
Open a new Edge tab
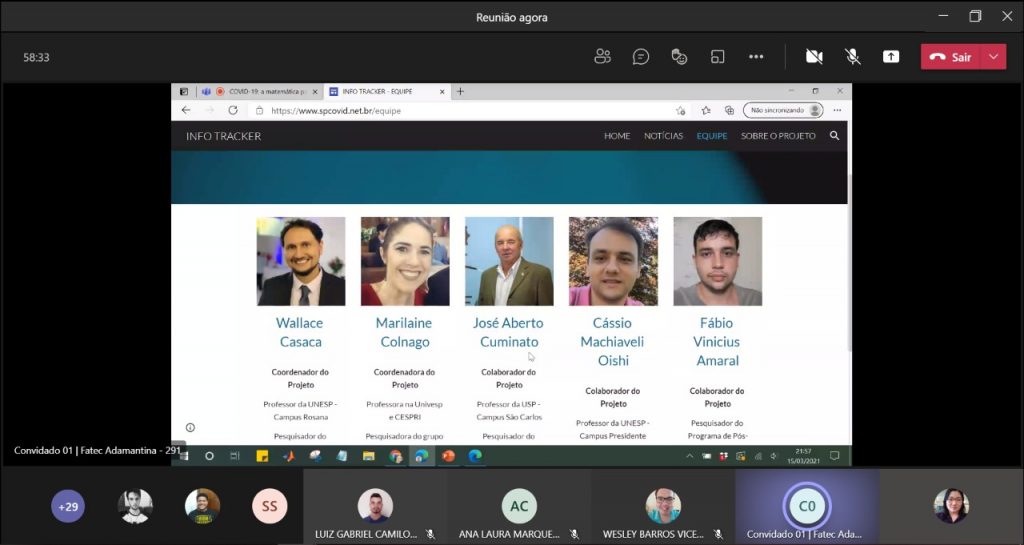[x=460, y=91]
